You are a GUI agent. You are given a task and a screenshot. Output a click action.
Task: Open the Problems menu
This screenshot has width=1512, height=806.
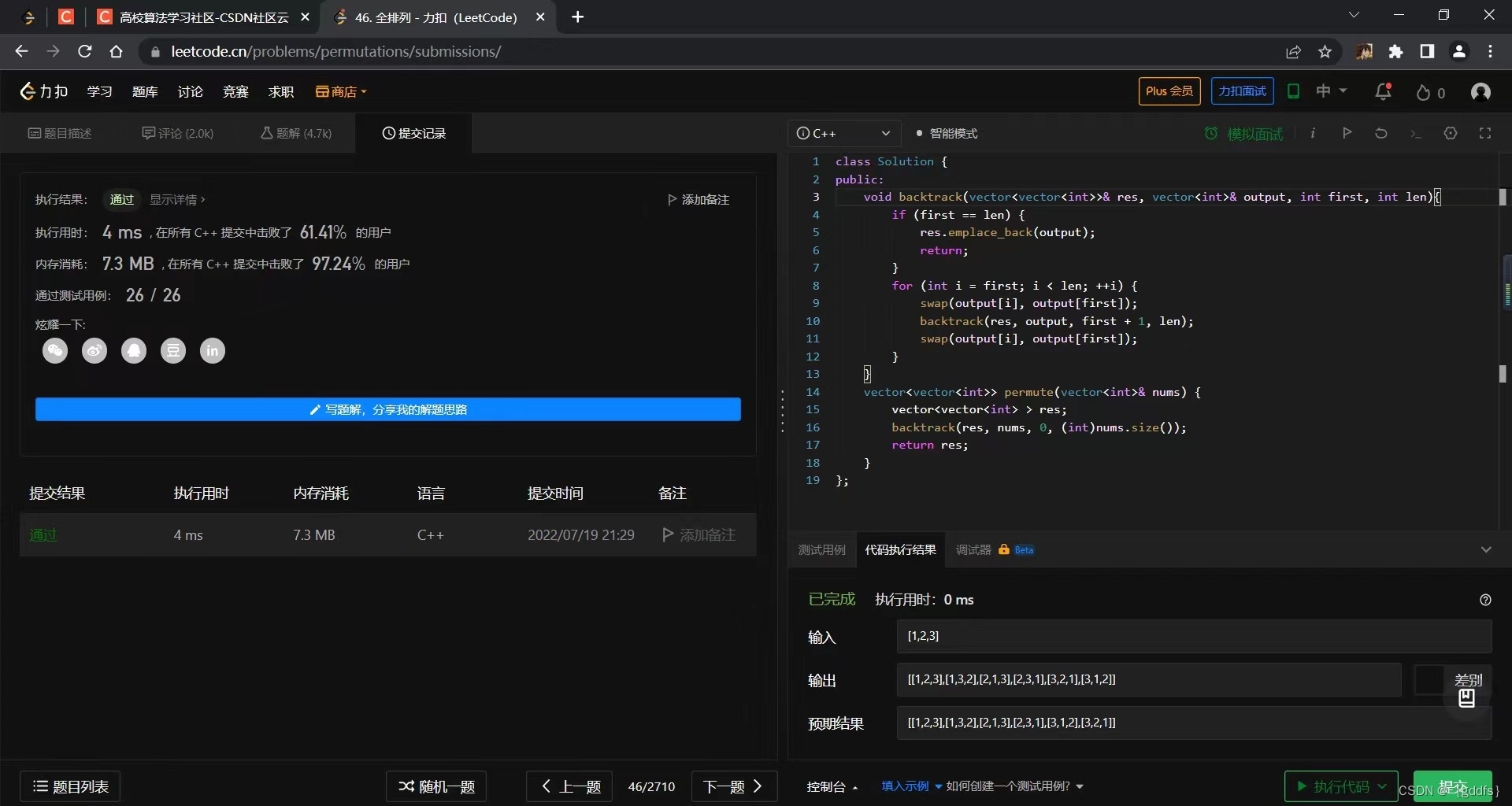pos(145,92)
